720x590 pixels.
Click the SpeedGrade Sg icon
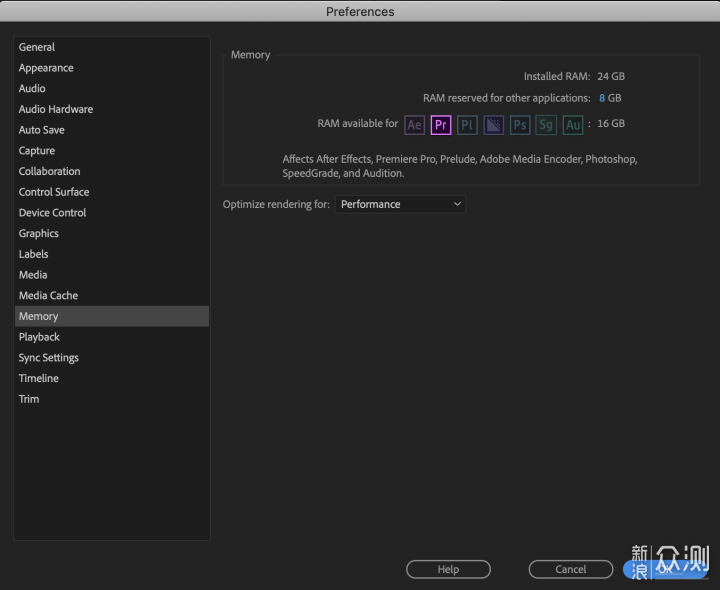coord(546,125)
